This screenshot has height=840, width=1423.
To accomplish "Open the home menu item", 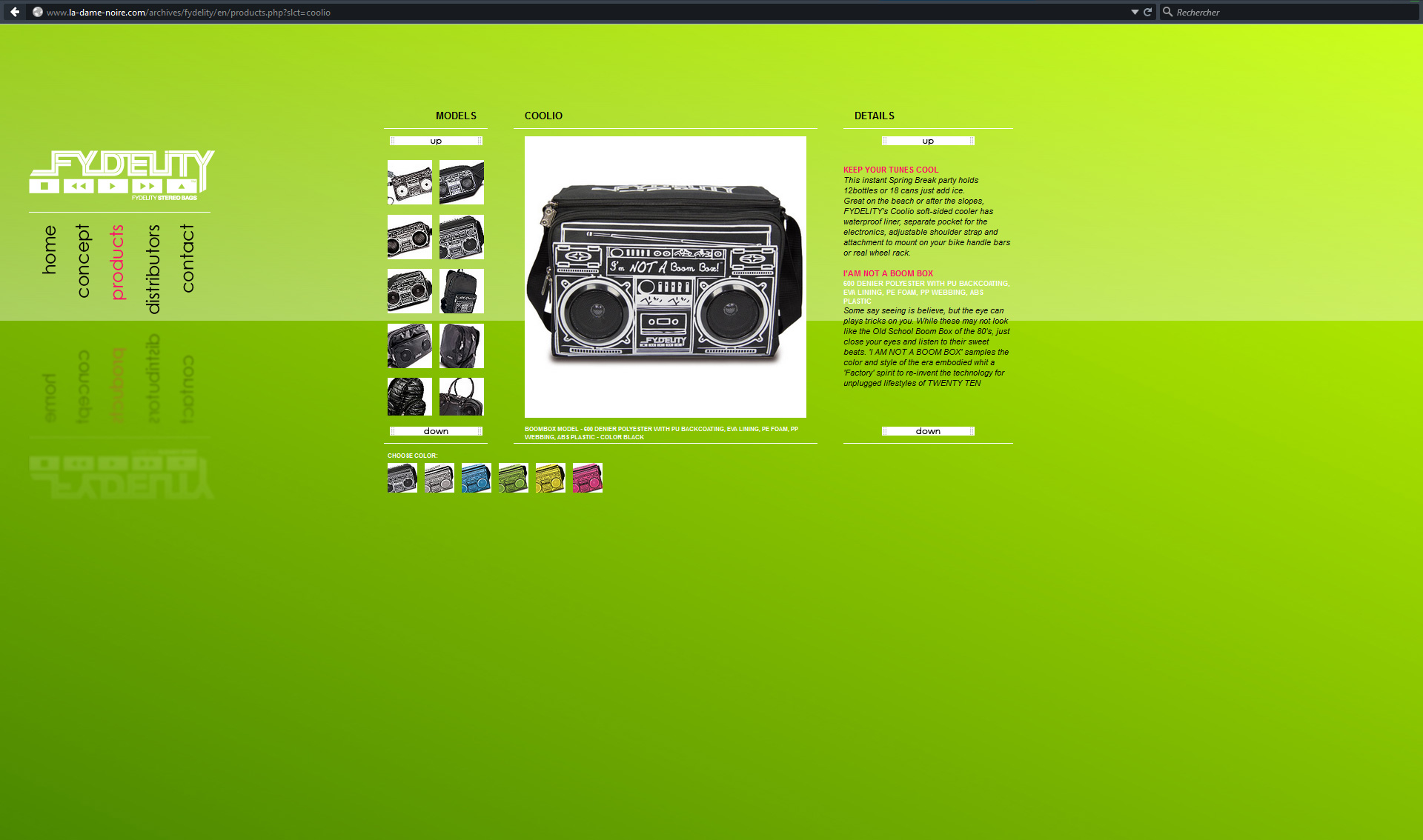I will coord(49,250).
